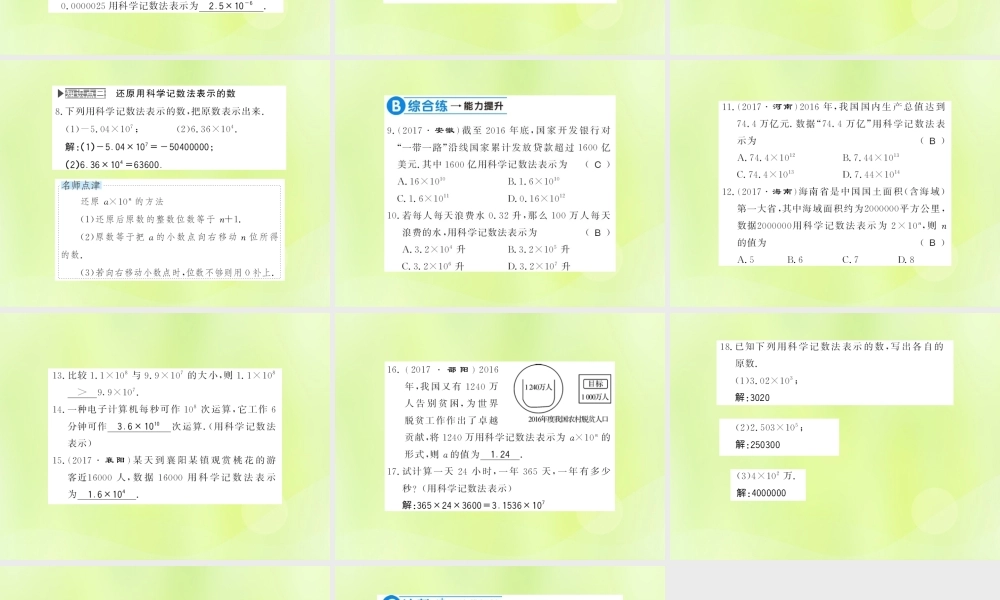
Task: Click the blue circled B icon beside 综合练
Action: point(395,106)
